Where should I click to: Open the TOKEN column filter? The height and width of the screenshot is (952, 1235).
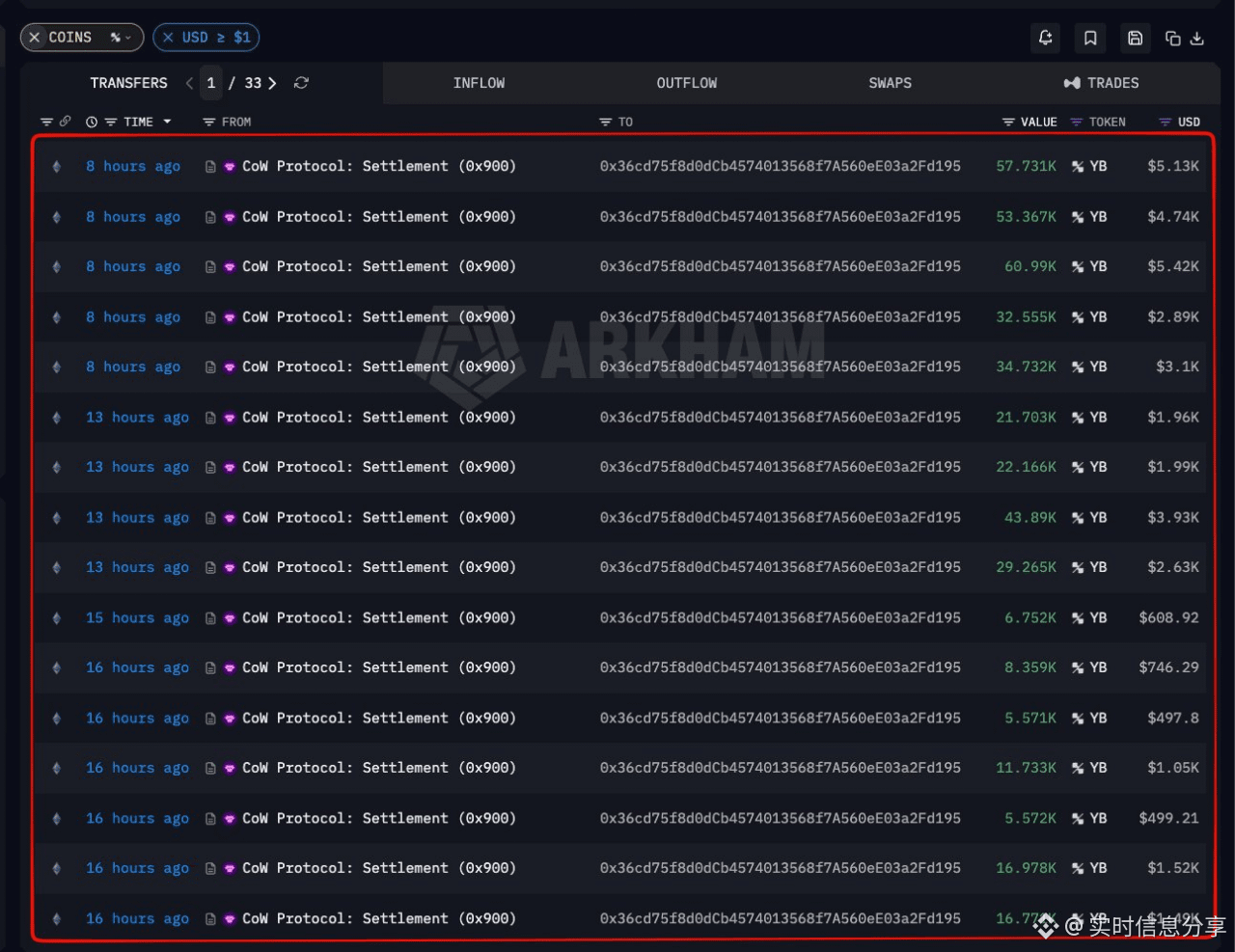[1077, 122]
